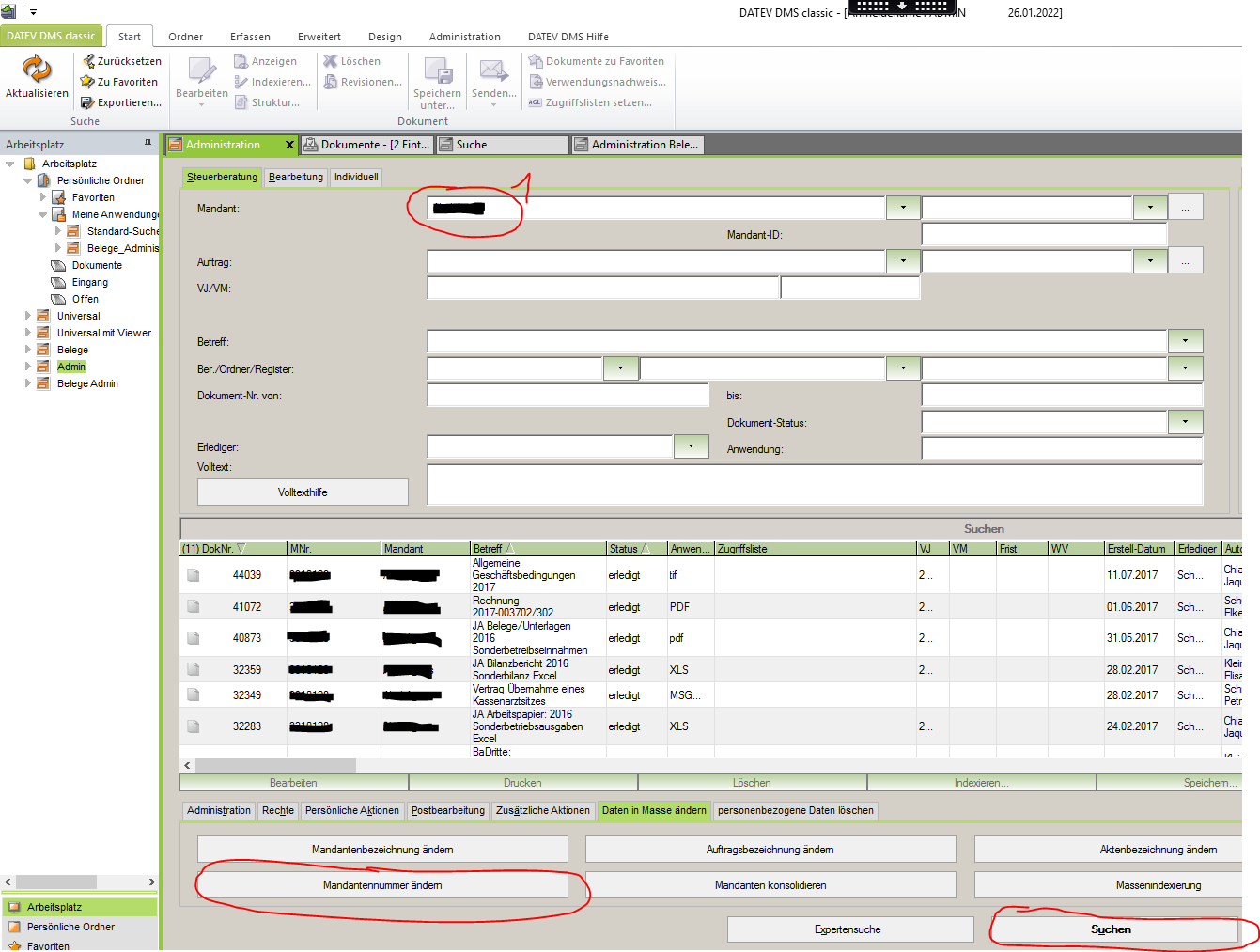1260x952 pixels.
Task: Open the Administration ribbon tab
Action: tap(465, 37)
